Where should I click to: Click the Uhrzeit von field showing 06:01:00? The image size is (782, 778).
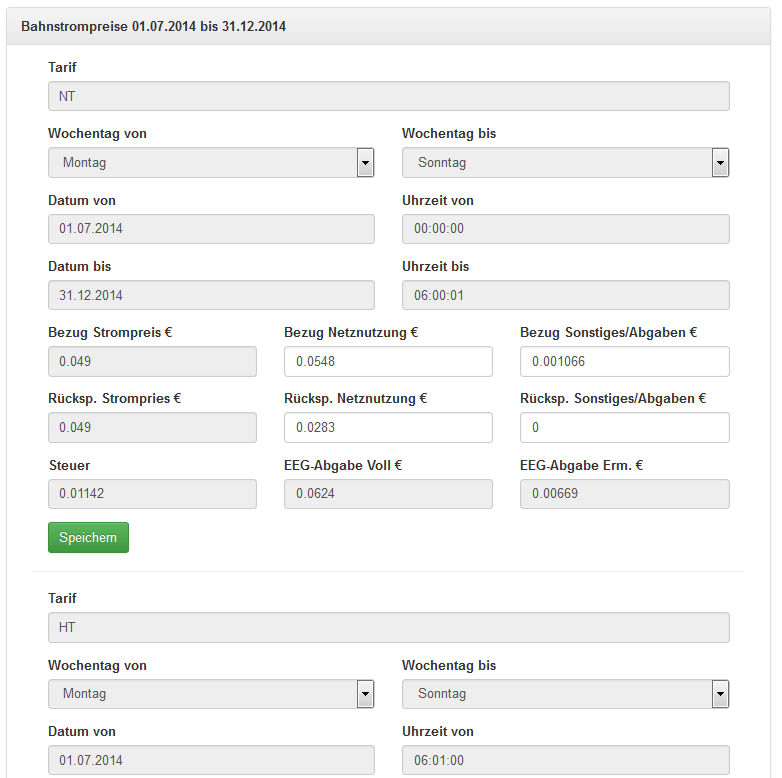tap(566, 760)
